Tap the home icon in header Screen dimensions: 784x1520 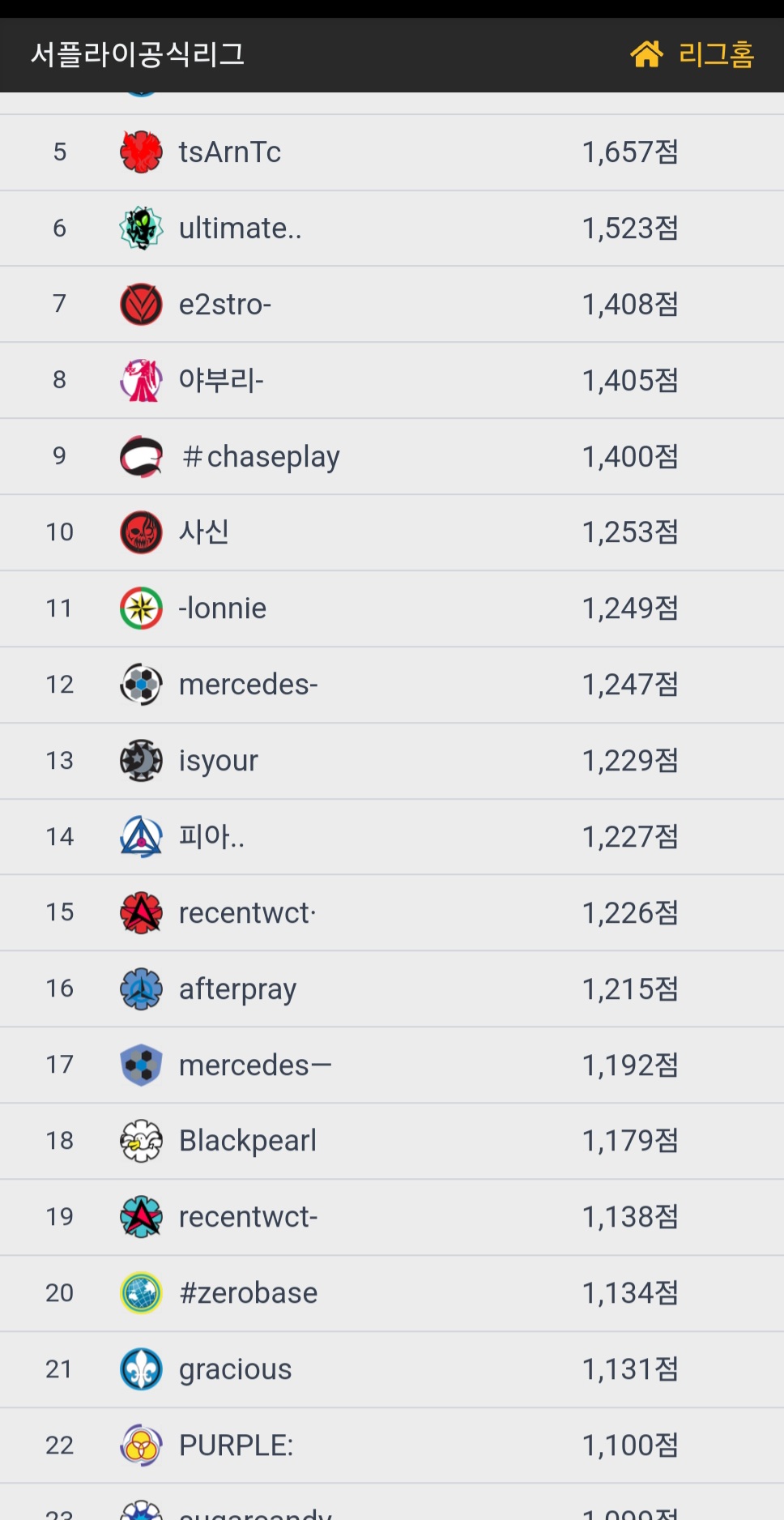(646, 54)
